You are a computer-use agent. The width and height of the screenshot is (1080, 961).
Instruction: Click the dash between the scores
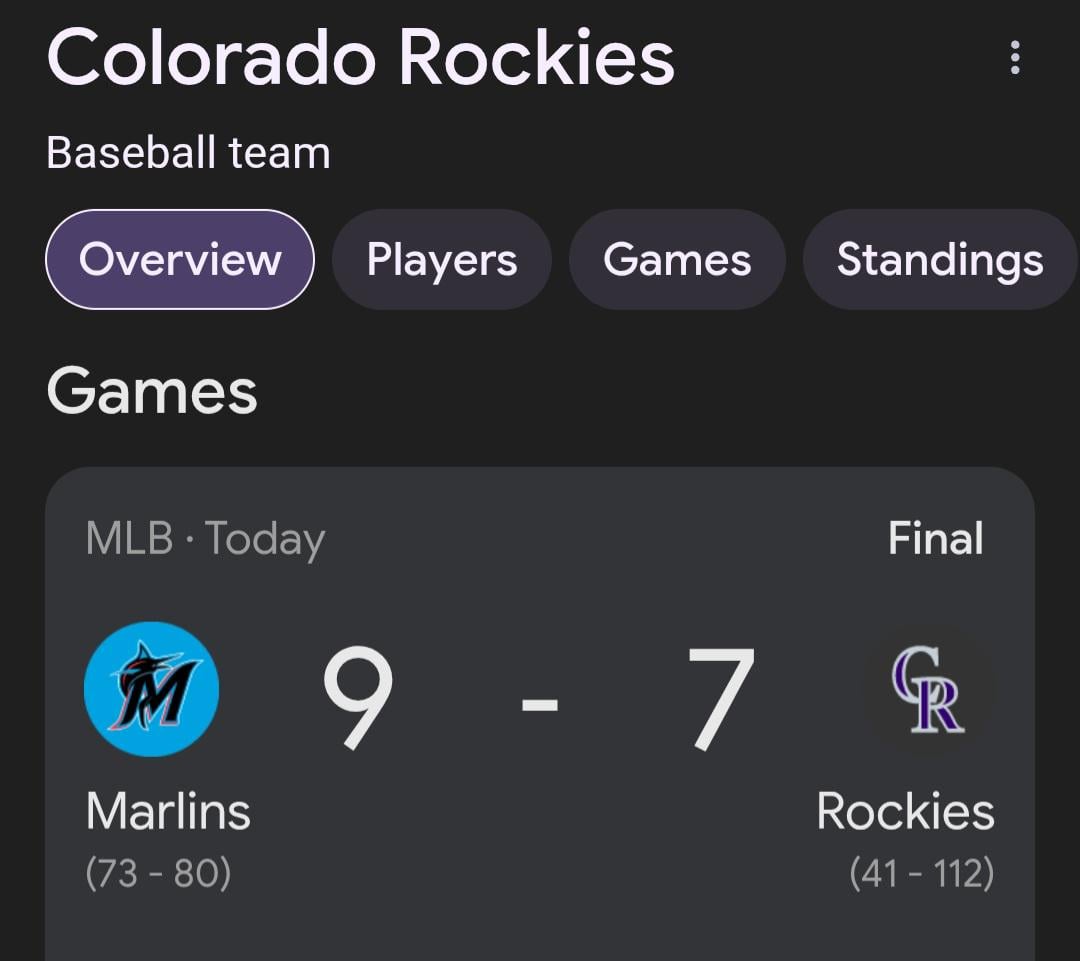tap(539, 704)
